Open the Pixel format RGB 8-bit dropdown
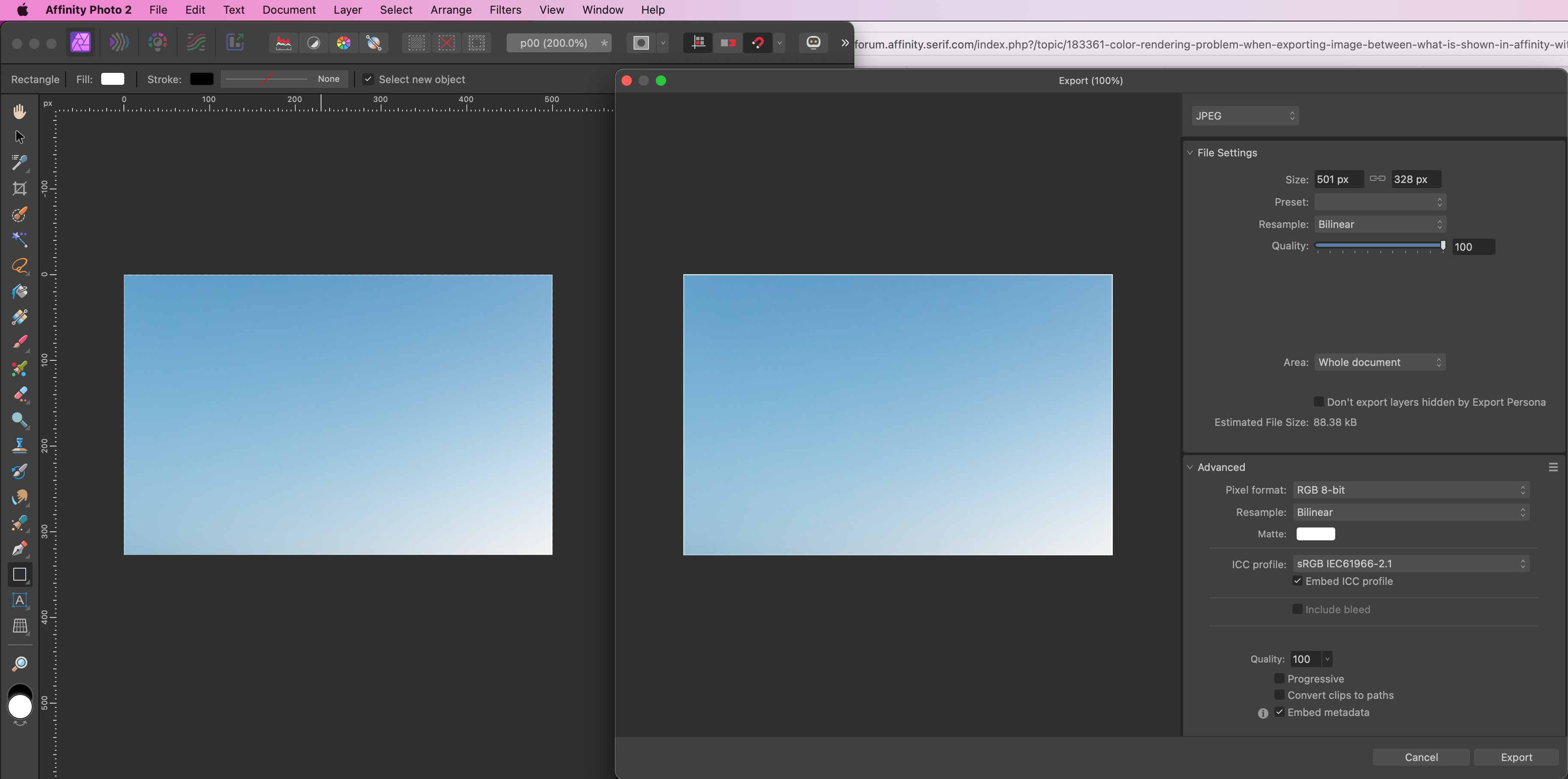The width and height of the screenshot is (1568, 779). click(1411, 490)
